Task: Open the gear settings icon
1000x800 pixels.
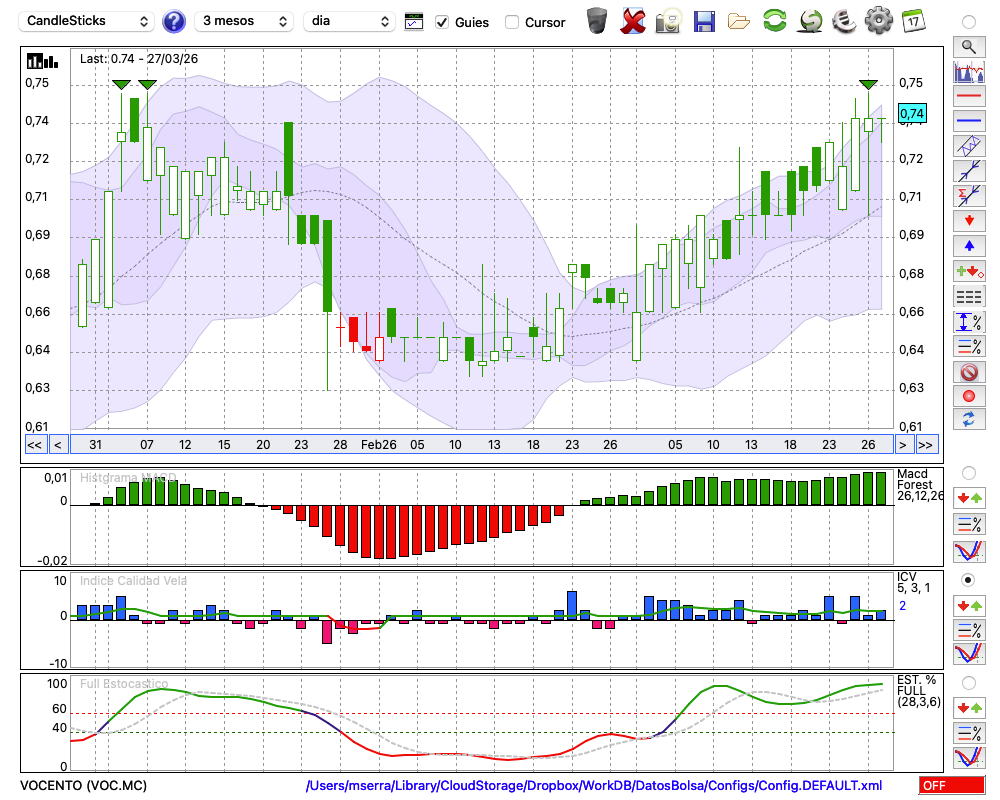Action: 878,21
